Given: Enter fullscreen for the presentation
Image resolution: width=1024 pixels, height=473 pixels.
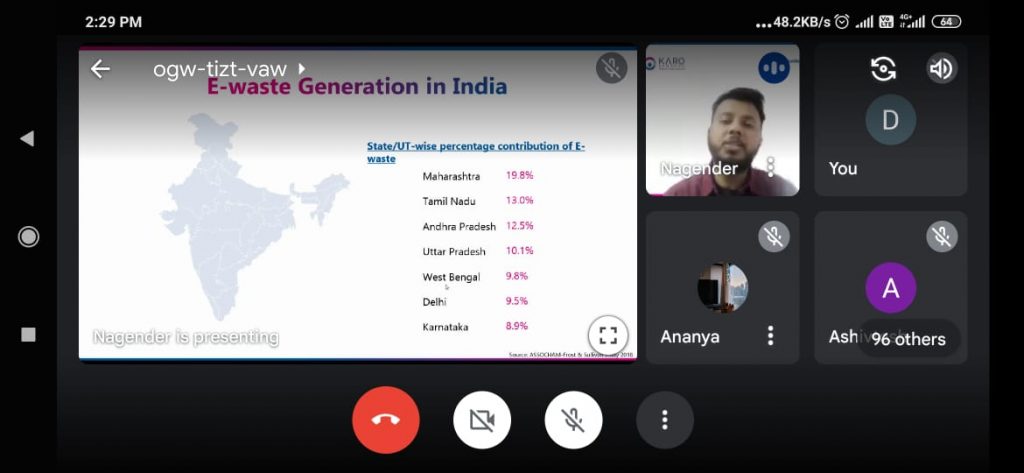Looking at the screenshot, I should pos(607,334).
